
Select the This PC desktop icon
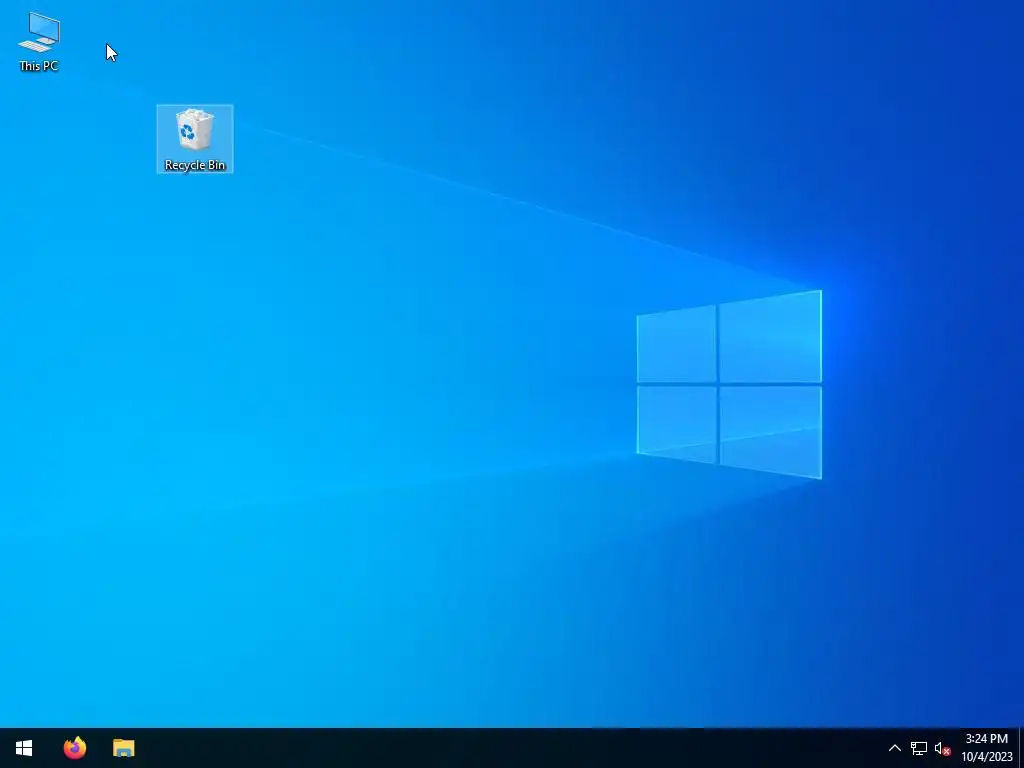[x=39, y=41]
